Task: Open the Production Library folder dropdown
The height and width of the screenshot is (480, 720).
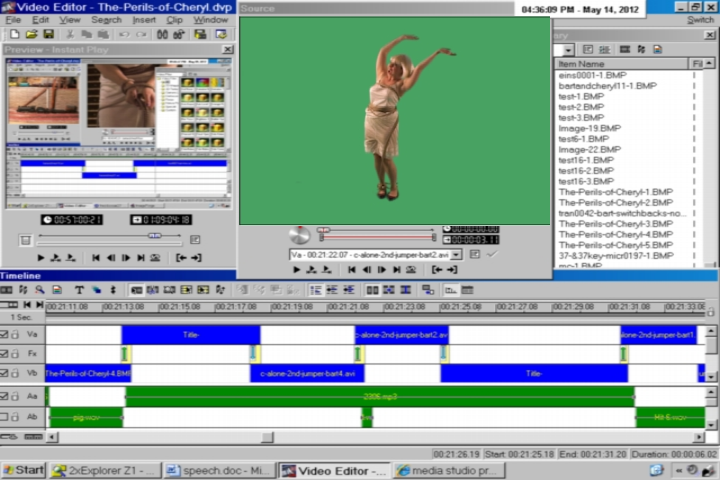Action: [x=568, y=50]
